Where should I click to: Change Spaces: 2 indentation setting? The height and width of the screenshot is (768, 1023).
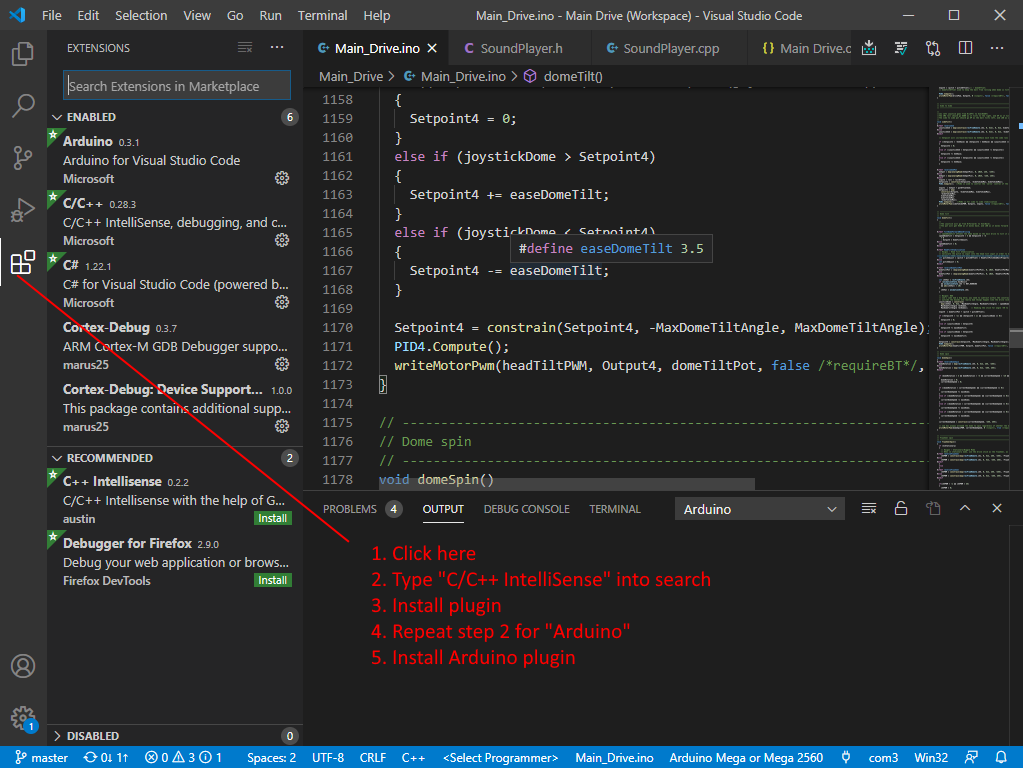[x=271, y=758]
